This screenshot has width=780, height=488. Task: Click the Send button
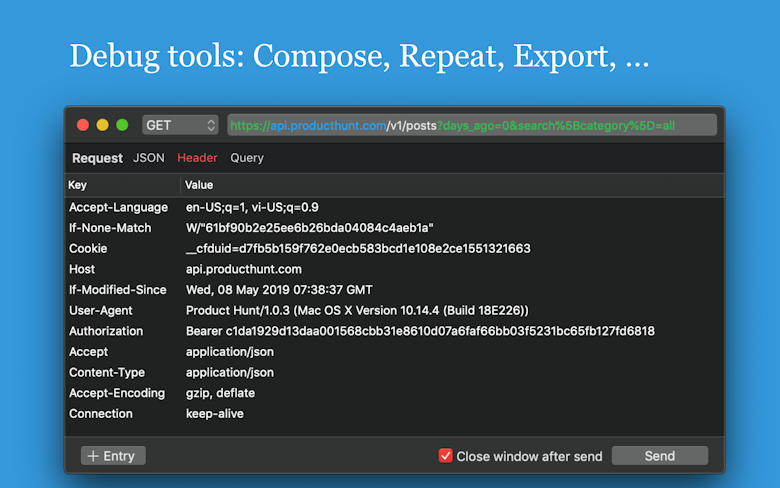coord(660,456)
